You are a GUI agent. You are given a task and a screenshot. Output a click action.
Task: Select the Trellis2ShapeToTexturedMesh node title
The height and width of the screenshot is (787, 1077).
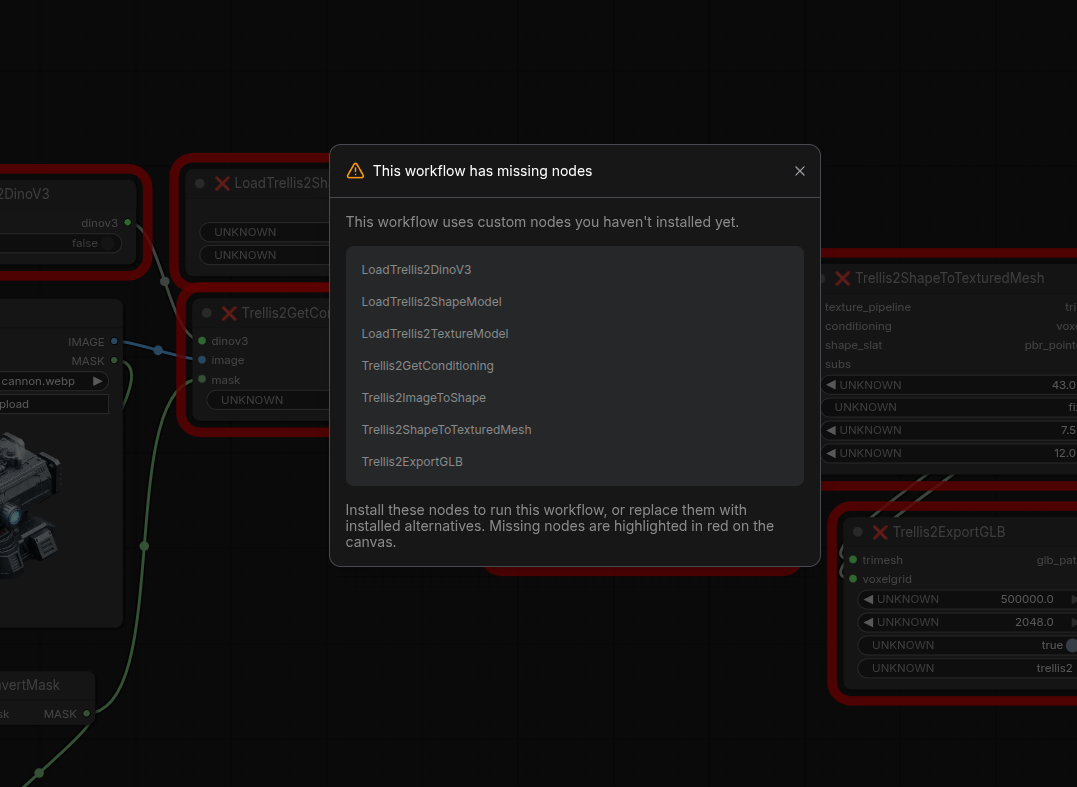point(949,278)
